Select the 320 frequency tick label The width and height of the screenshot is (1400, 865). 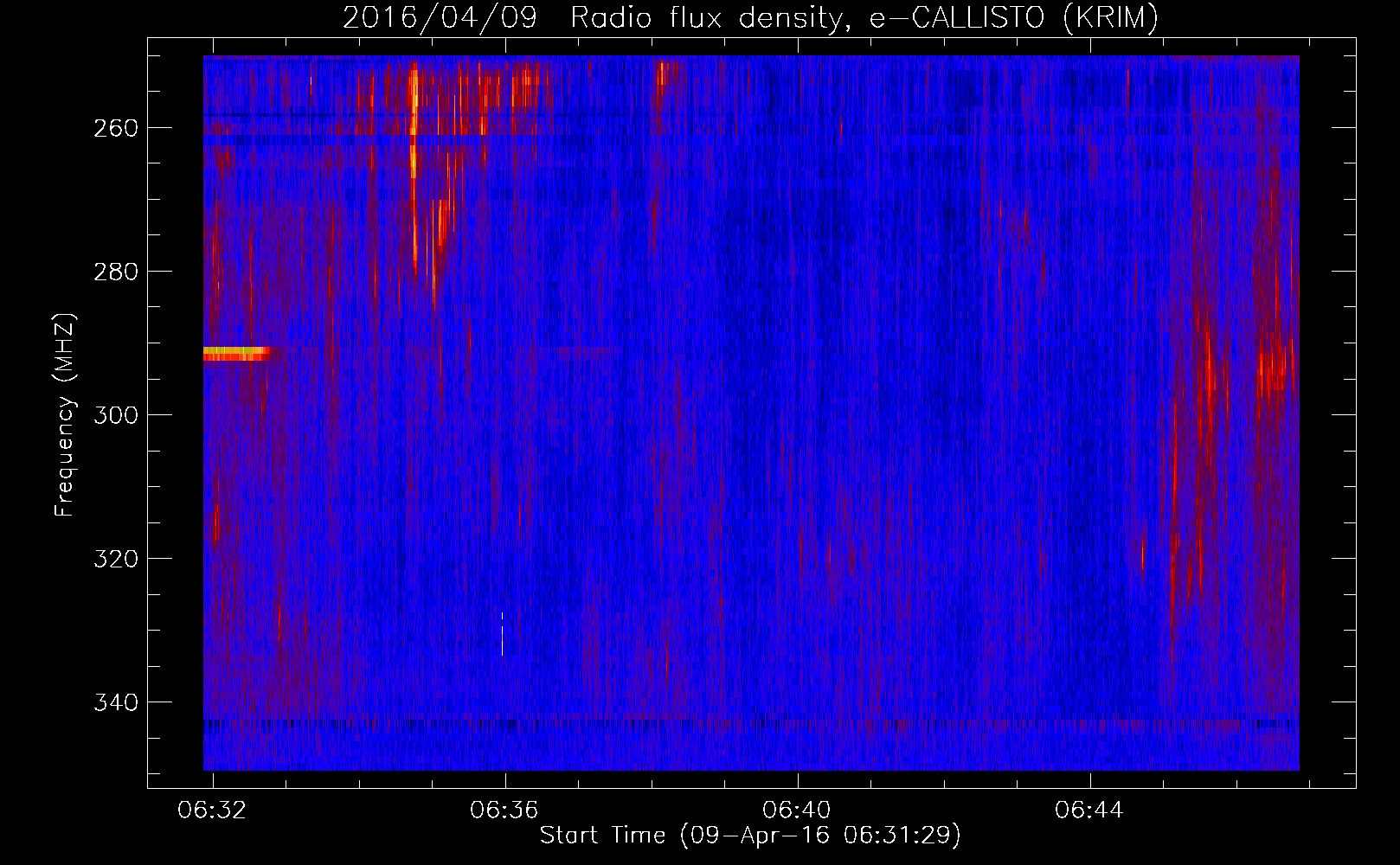coord(116,559)
